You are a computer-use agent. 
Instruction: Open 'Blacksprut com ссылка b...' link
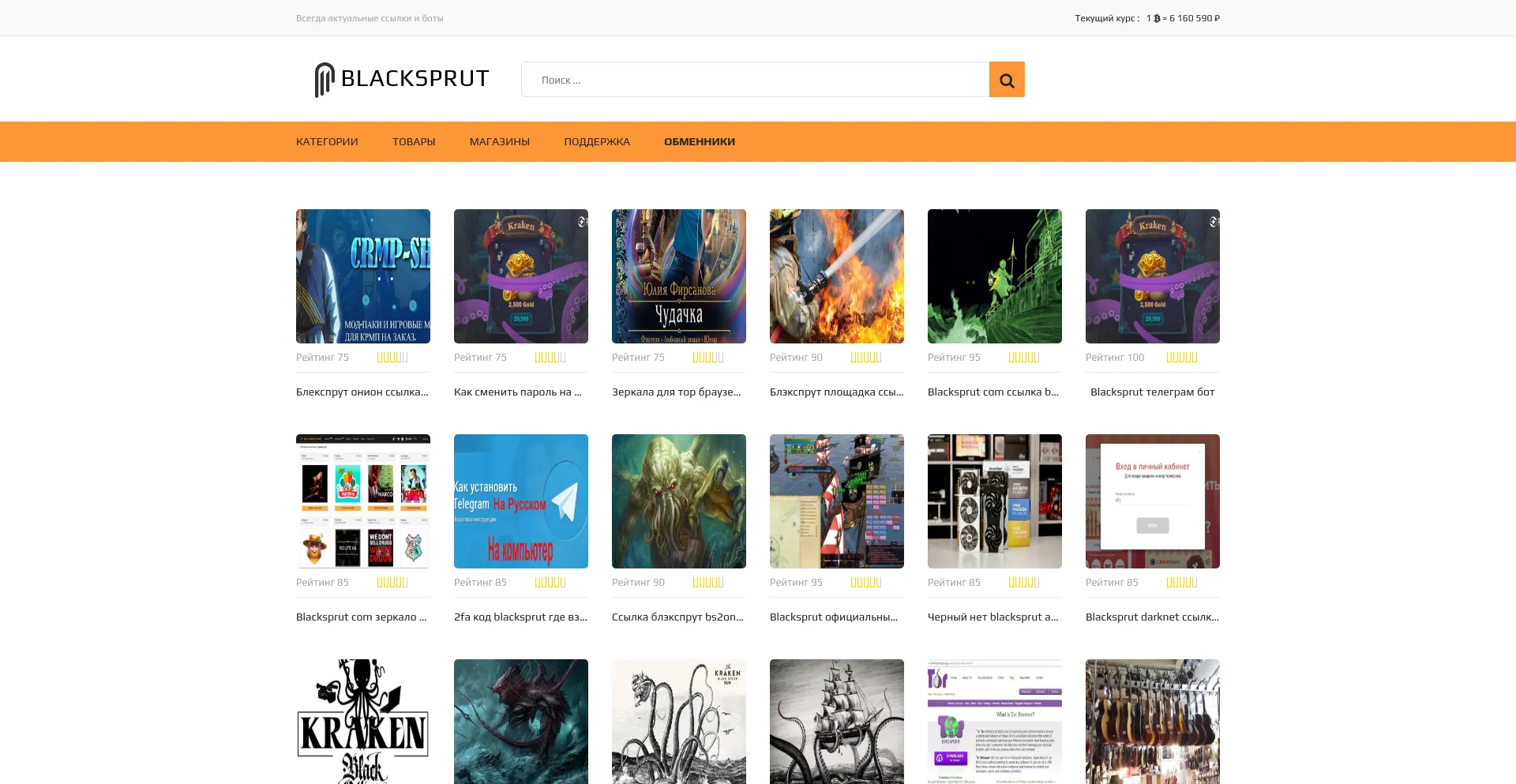coord(993,392)
